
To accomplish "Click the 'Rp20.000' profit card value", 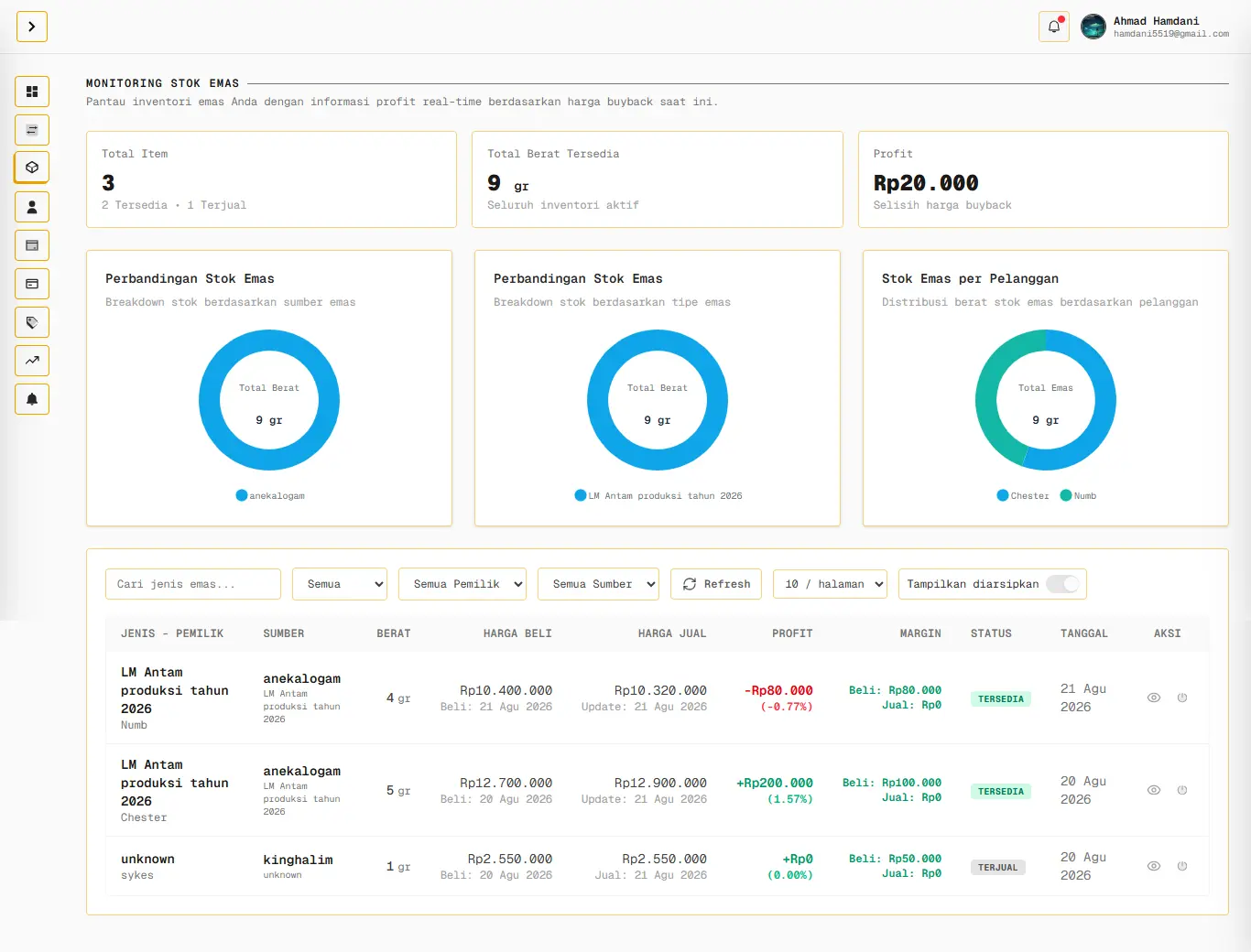I will tap(926, 183).
